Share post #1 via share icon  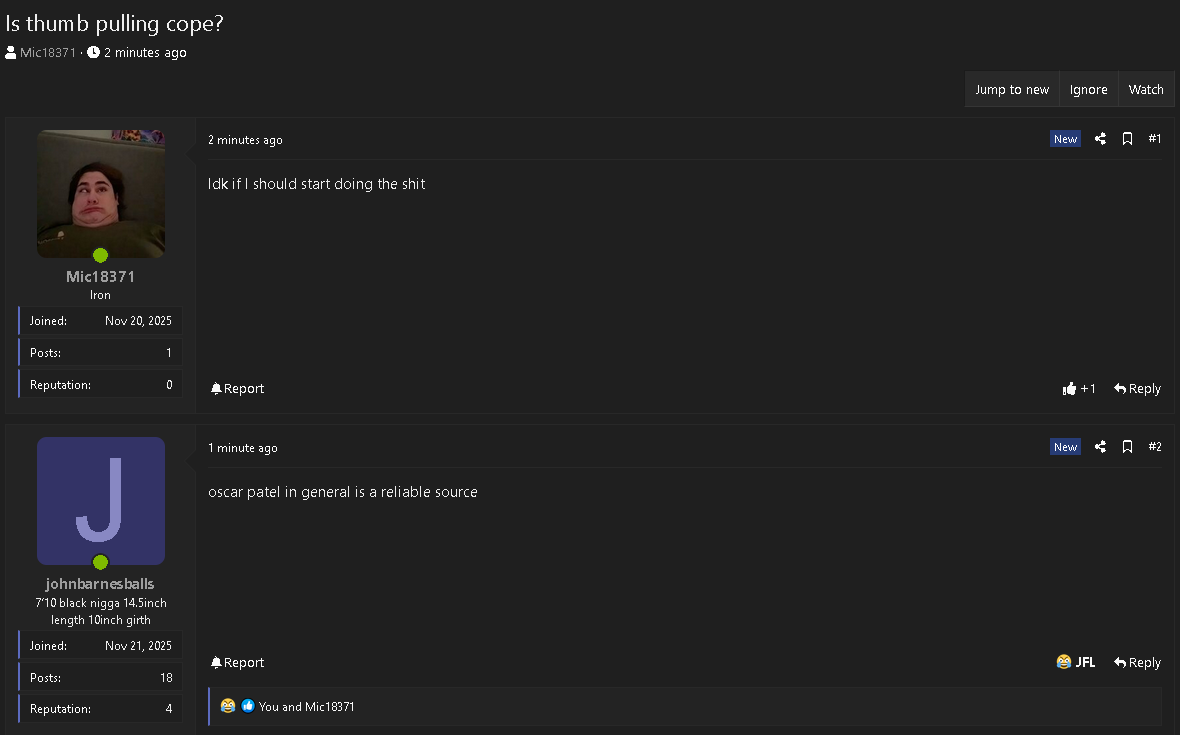(1100, 139)
